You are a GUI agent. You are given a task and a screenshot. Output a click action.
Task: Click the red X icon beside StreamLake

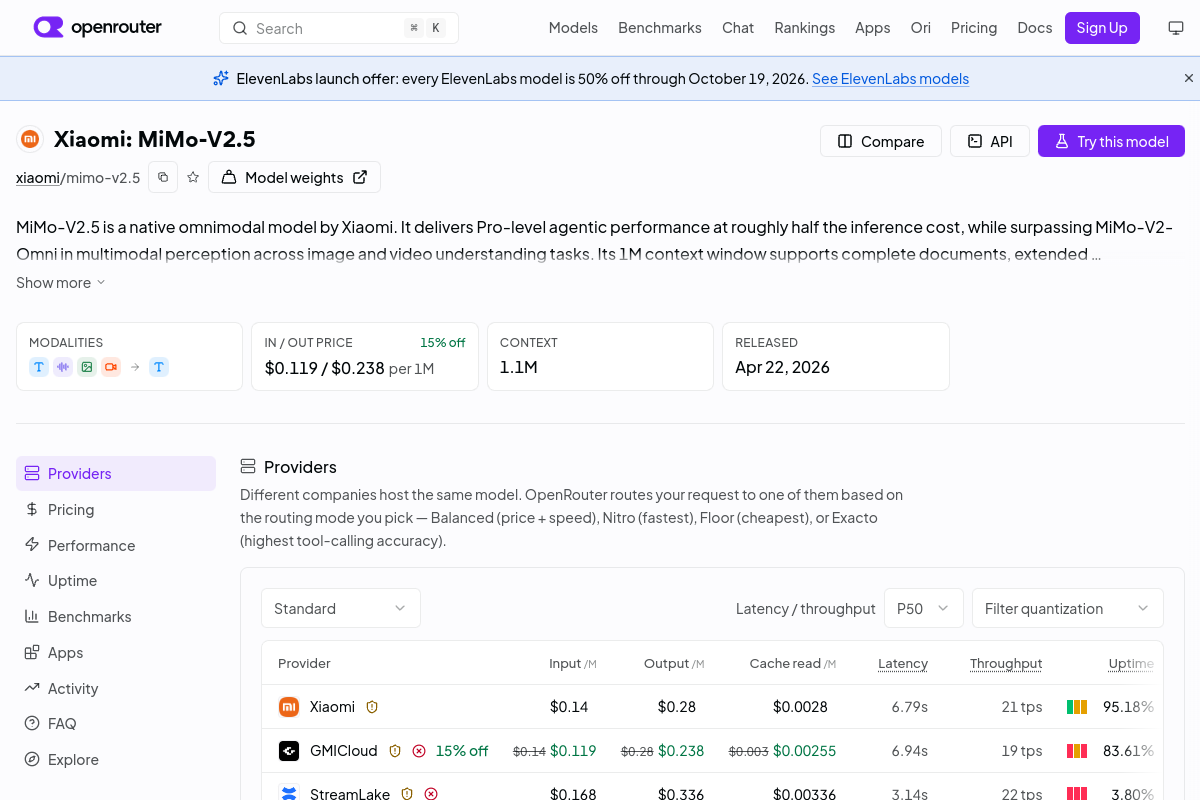pyautogui.click(x=431, y=794)
